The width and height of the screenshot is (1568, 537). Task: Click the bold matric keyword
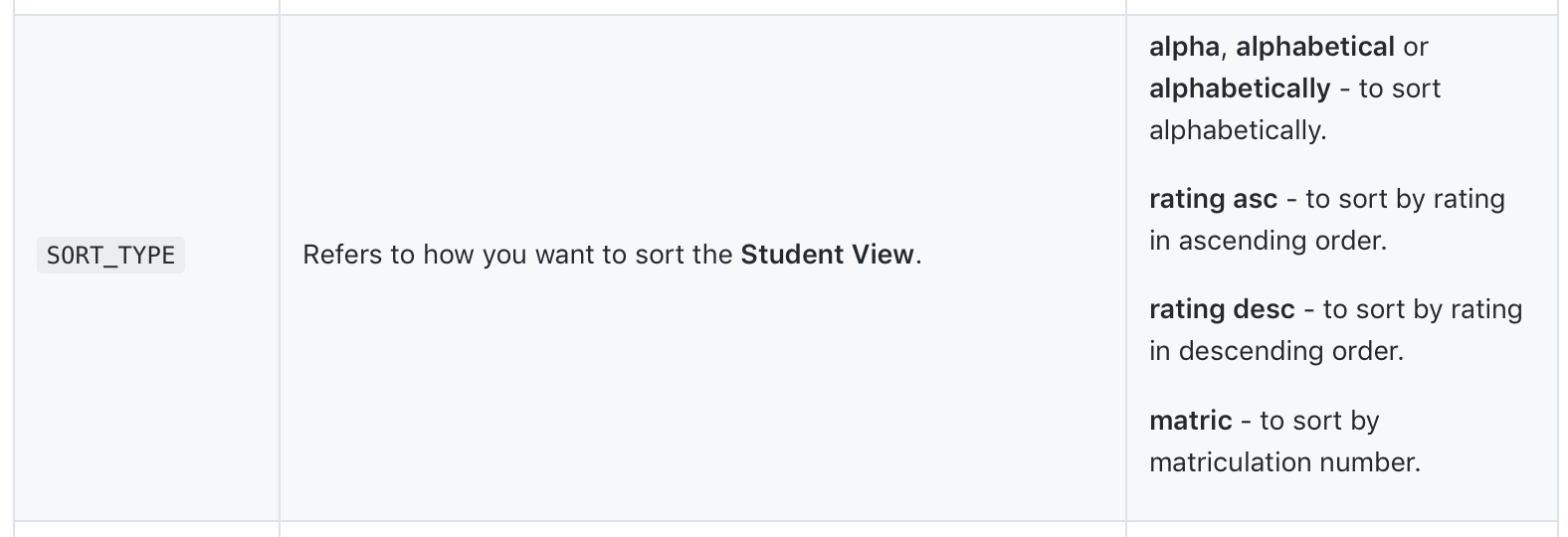(x=1191, y=421)
